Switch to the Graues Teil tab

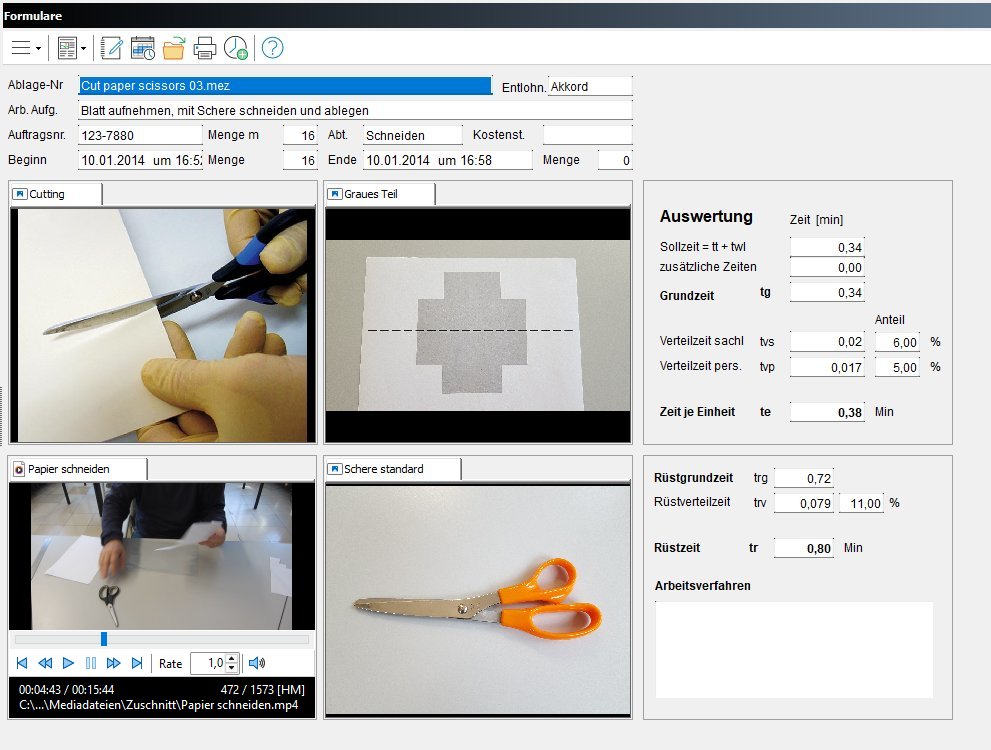(x=379, y=194)
